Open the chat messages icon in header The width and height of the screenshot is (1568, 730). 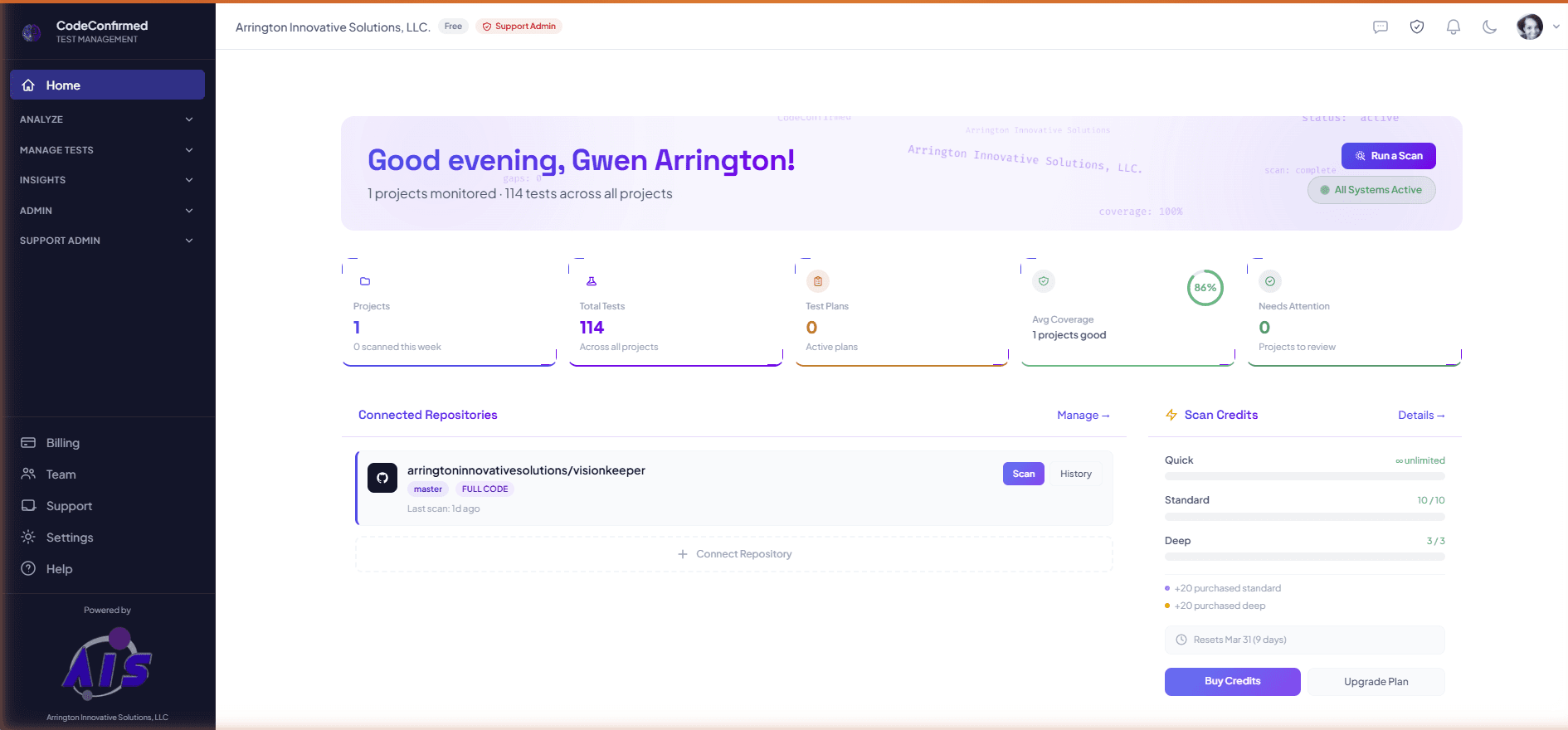click(x=1381, y=27)
